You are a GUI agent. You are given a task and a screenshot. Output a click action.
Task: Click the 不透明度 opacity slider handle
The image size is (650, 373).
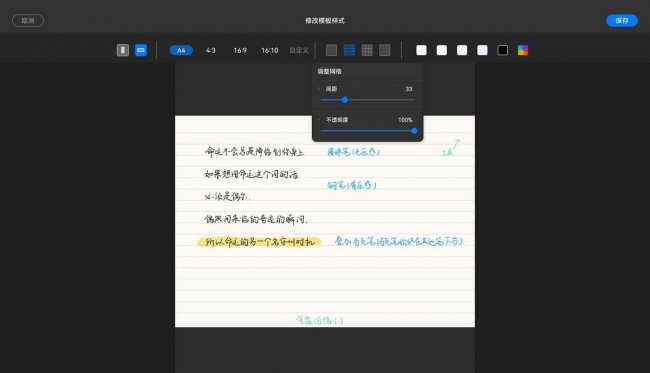click(414, 131)
